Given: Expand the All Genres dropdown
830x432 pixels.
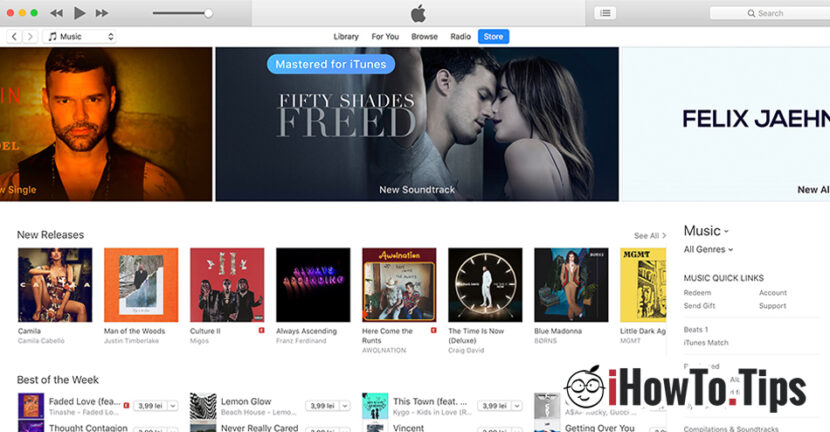Looking at the screenshot, I should (x=708, y=249).
